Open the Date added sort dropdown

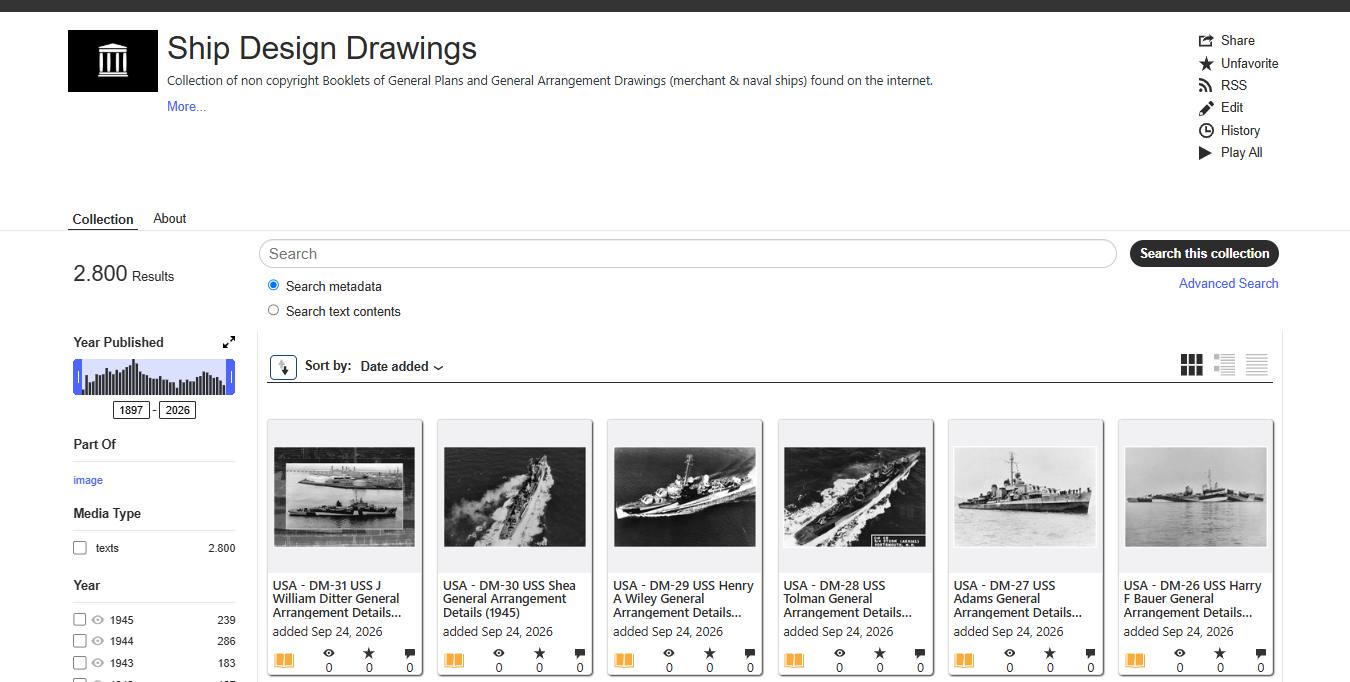pos(402,367)
